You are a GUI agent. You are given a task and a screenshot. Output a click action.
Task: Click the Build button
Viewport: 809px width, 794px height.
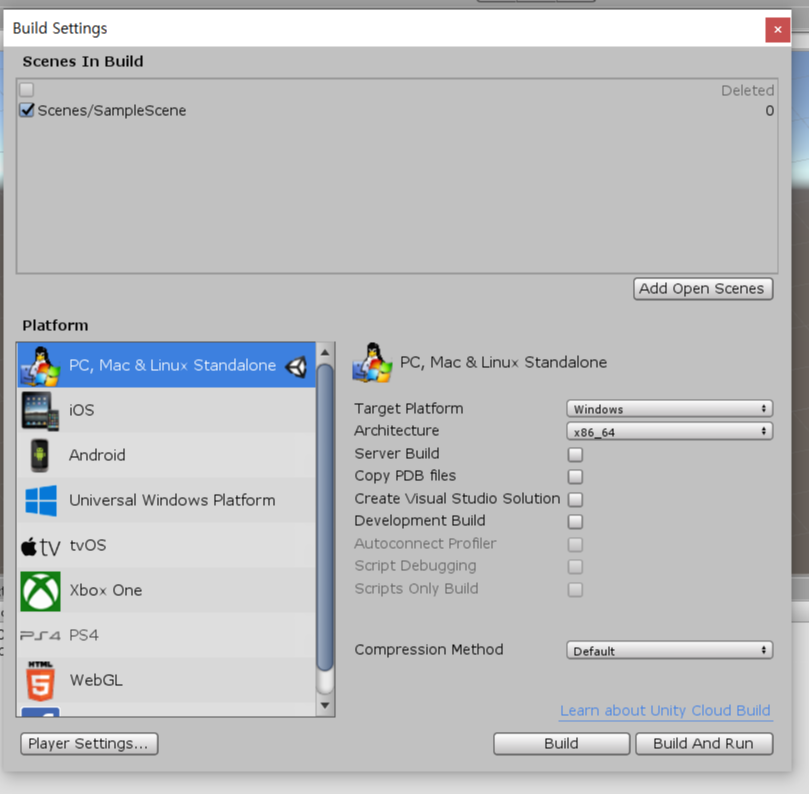pyautogui.click(x=561, y=744)
